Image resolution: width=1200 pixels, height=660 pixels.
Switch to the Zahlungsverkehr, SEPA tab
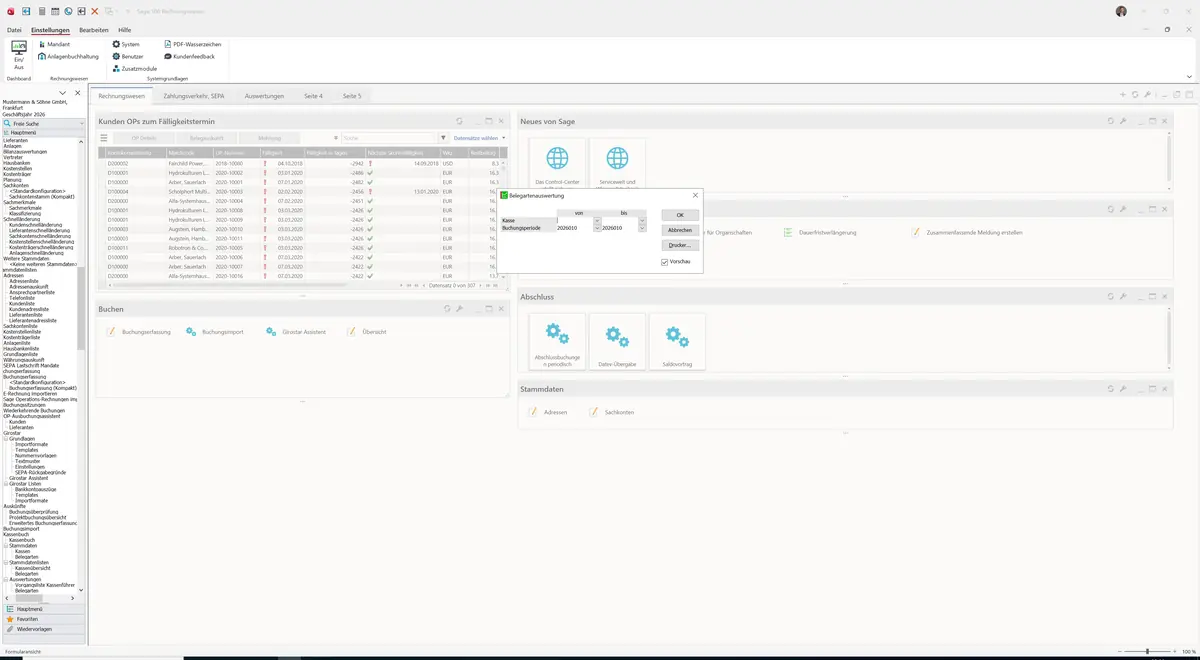[194, 96]
